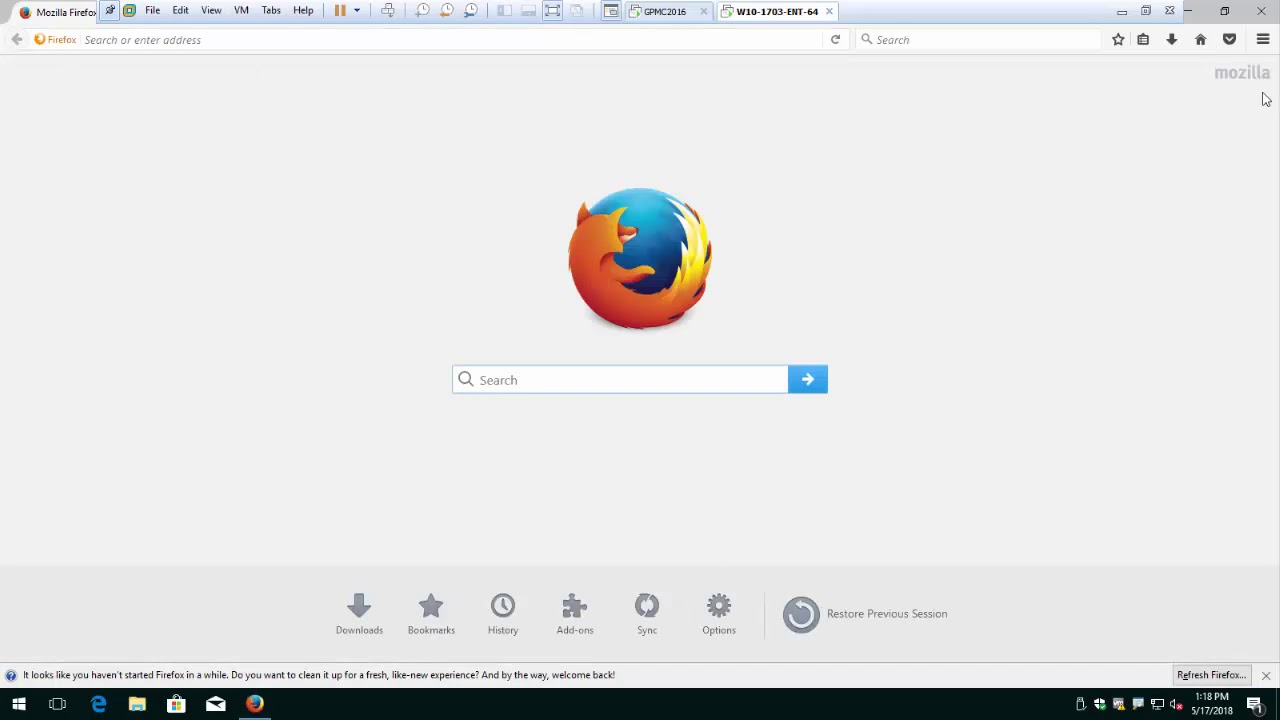Open the Windows Start menu
Image resolution: width=1280 pixels, height=720 pixels.
(19, 704)
